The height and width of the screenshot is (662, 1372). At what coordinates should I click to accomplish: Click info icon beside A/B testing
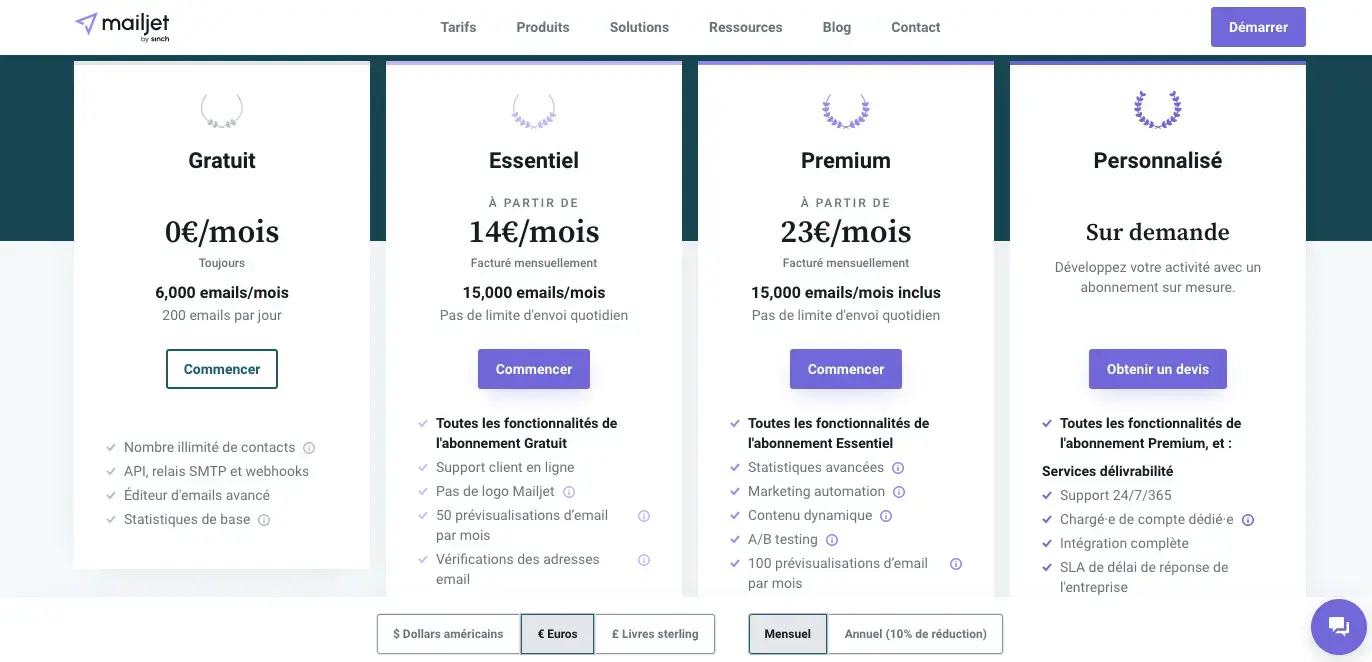click(832, 540)
